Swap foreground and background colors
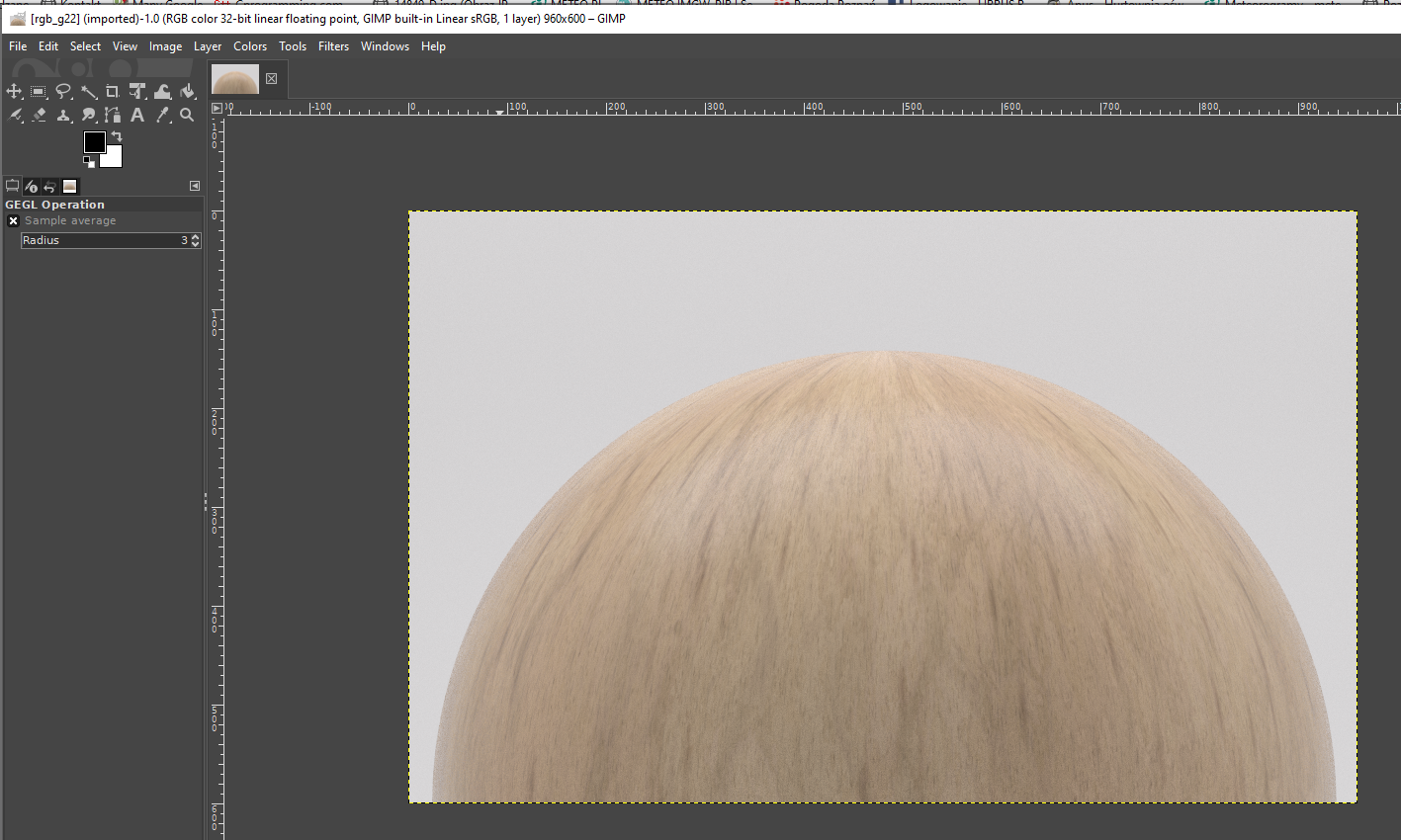 point(117,136)
